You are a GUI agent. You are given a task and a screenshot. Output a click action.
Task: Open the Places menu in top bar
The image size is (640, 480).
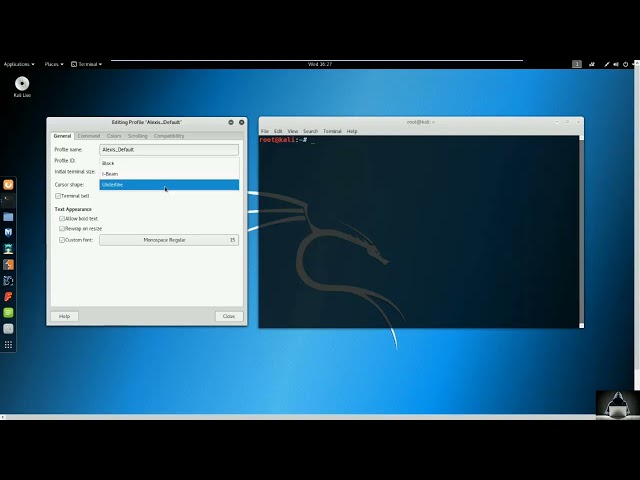coord(54,64)
